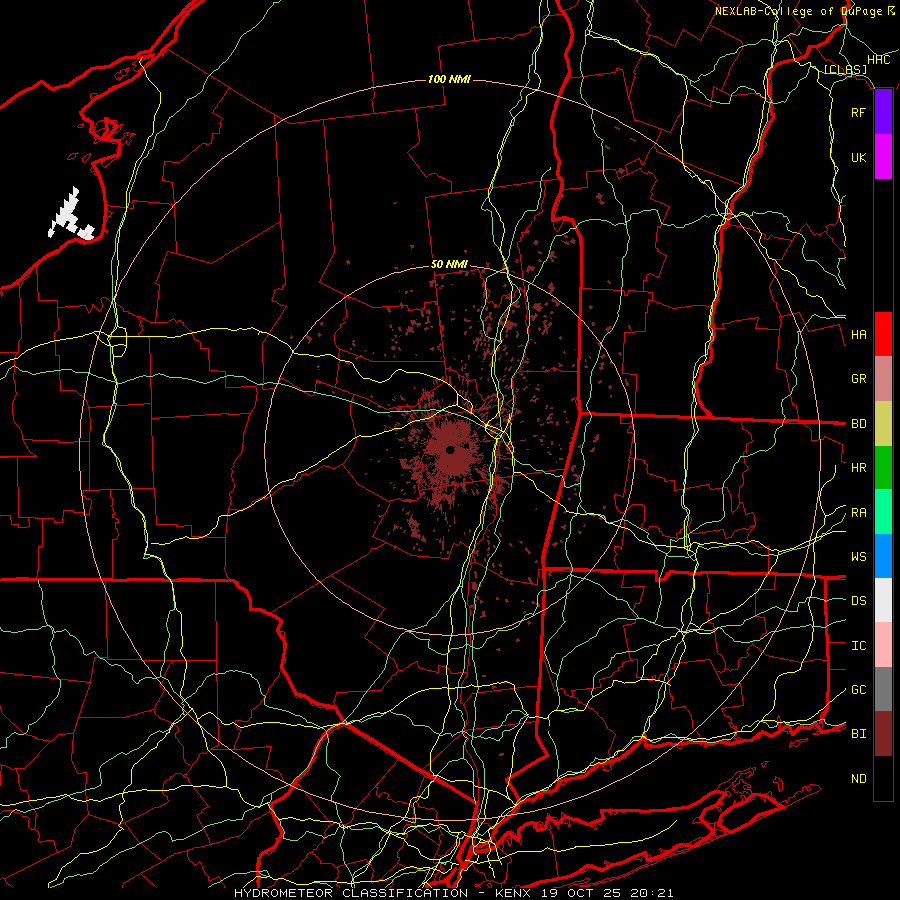This screenshot has height=900, width=900.
Task: Select the light pink IC legend swatch
Action: point(883,645)
